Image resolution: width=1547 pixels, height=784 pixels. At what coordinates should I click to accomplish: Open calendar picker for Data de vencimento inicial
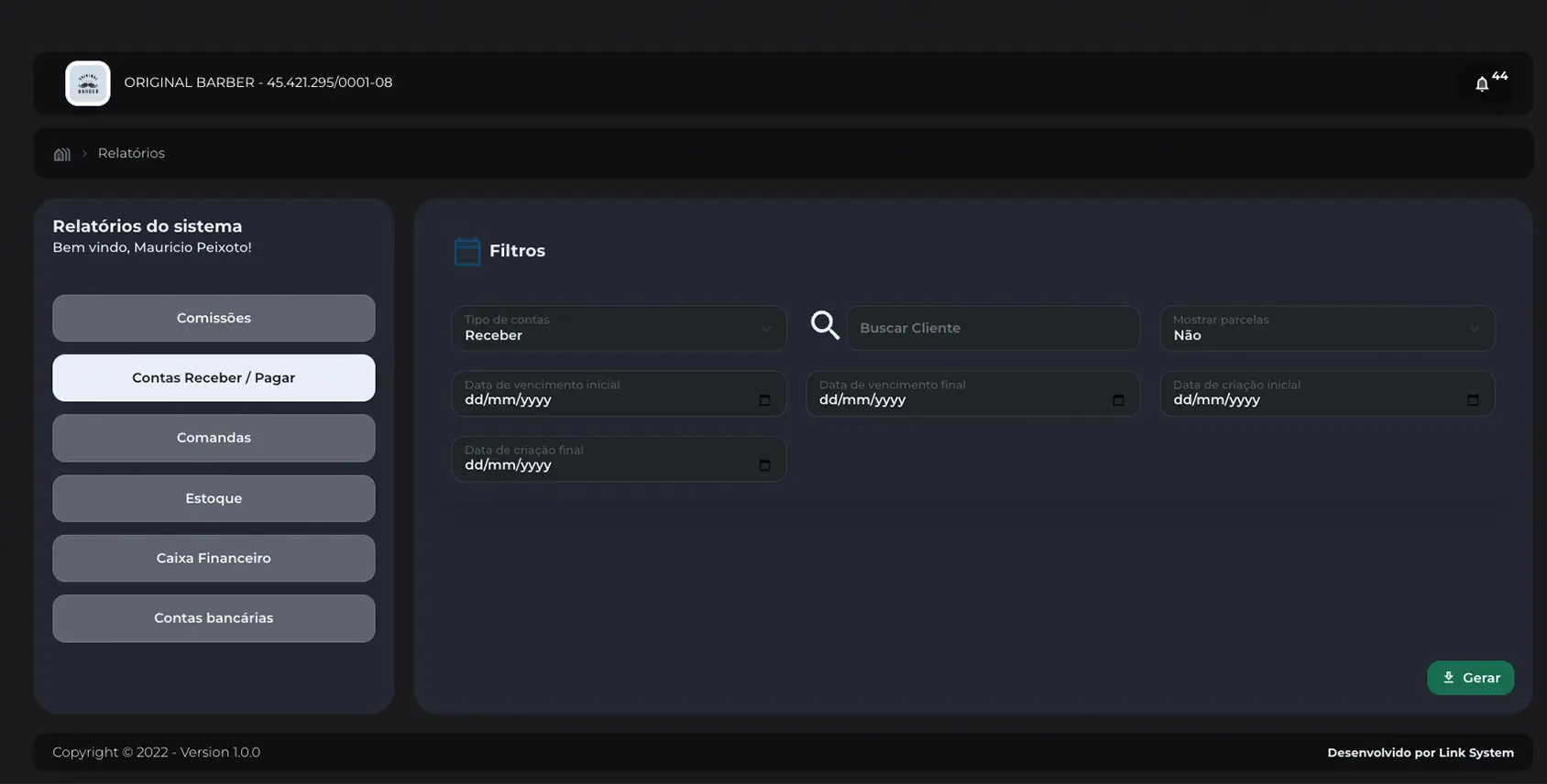click(764, 400)
